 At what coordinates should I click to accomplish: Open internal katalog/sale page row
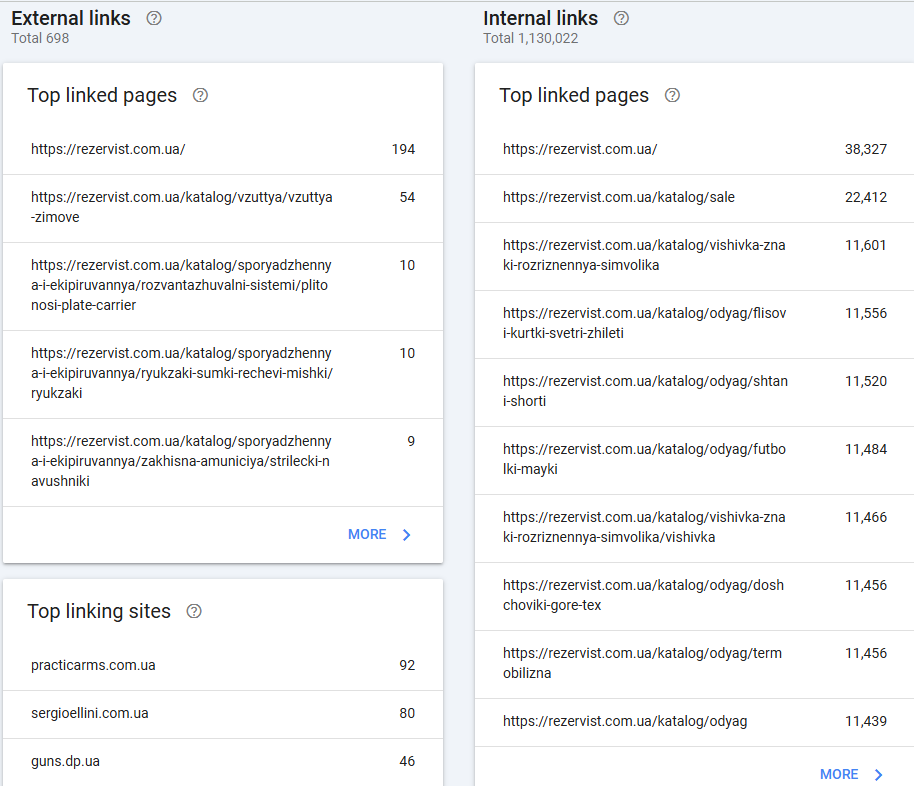(694, 198)
